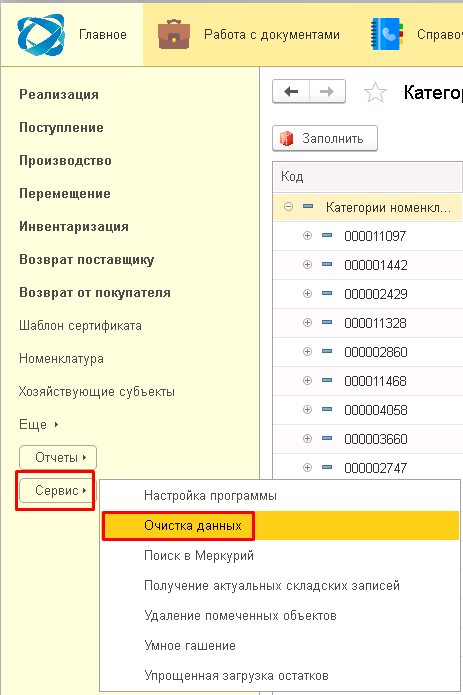
Task: Click the Заполнить button
Action: [325, 138]
